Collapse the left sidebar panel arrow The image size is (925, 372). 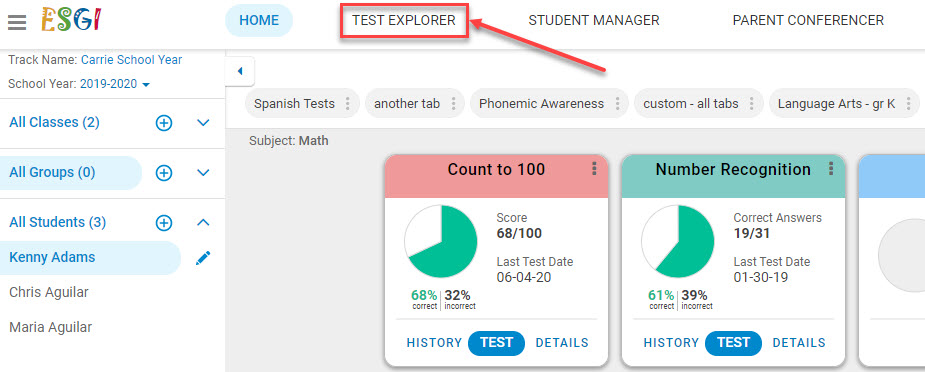tap(240, 71)
